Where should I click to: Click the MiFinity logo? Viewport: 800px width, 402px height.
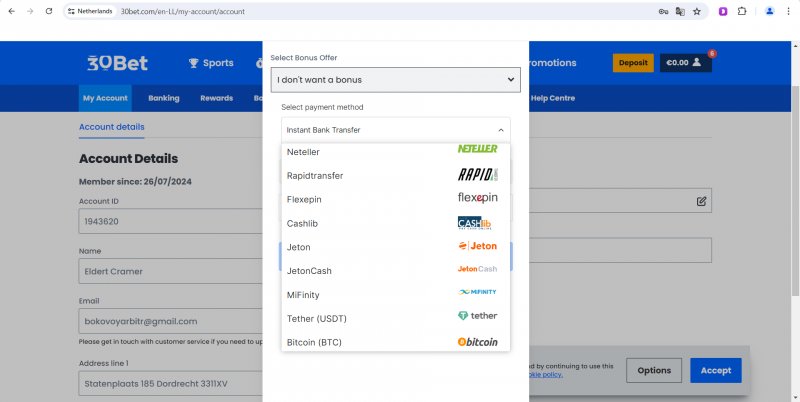pyautogui.click(x=478, y=292)
